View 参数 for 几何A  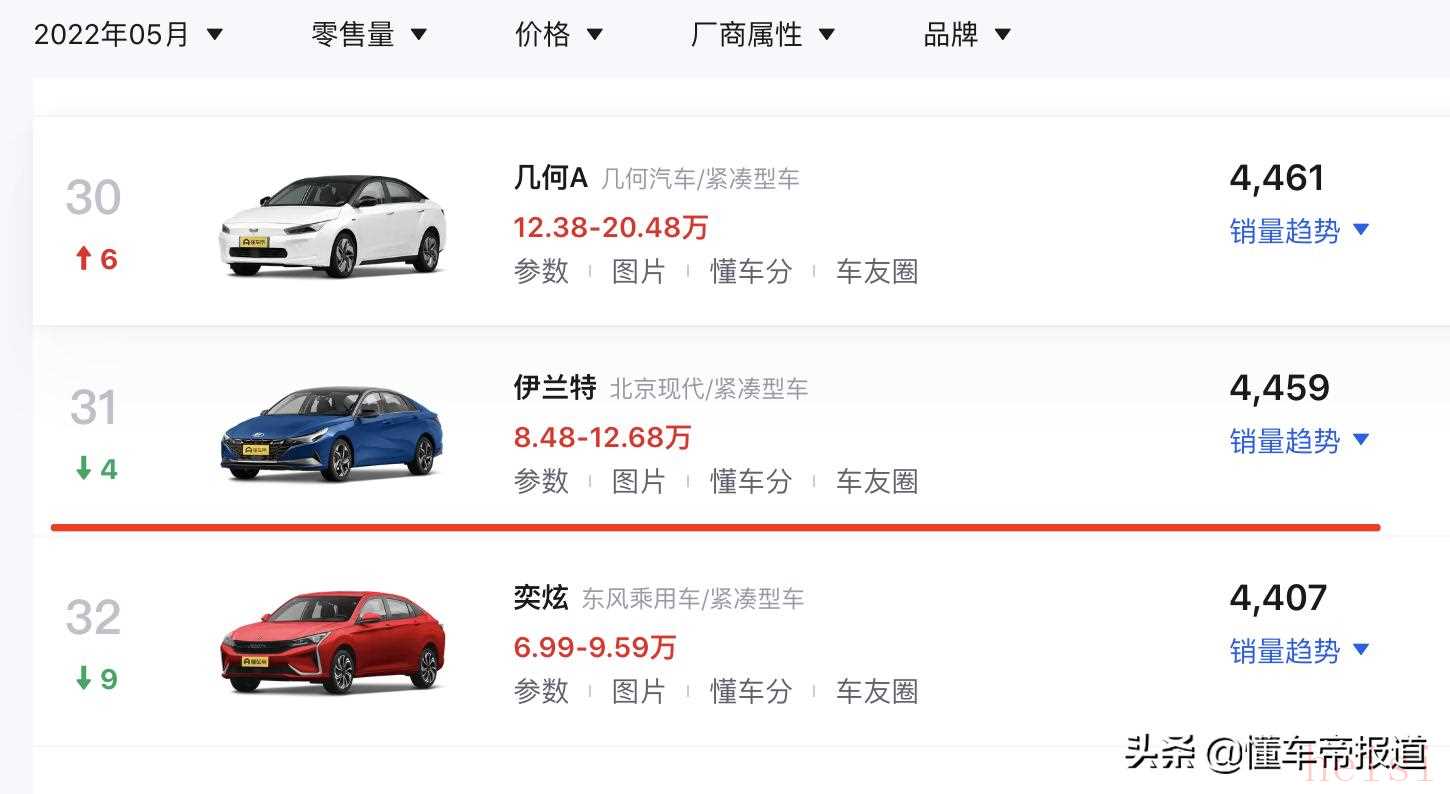pos(541,271)
